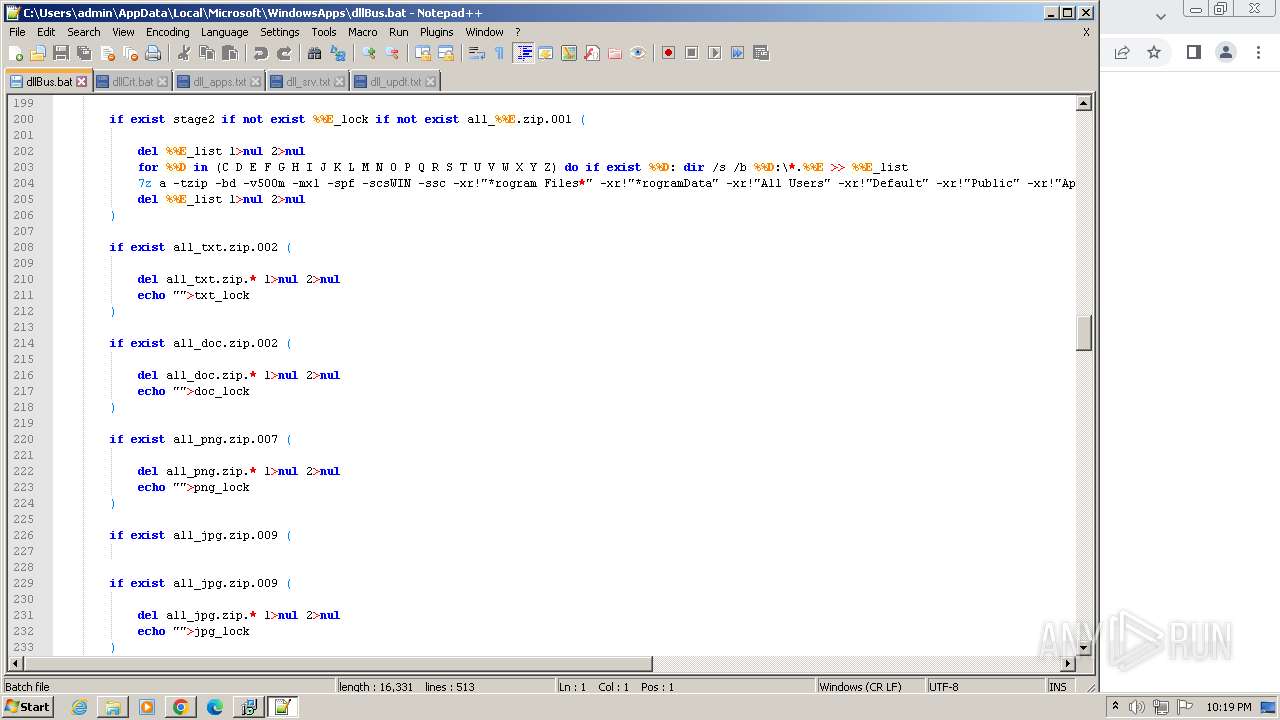The image size is (1280, 720).
Task: Toggle synchronized vertical scrolling
Action: pos(423,53)
